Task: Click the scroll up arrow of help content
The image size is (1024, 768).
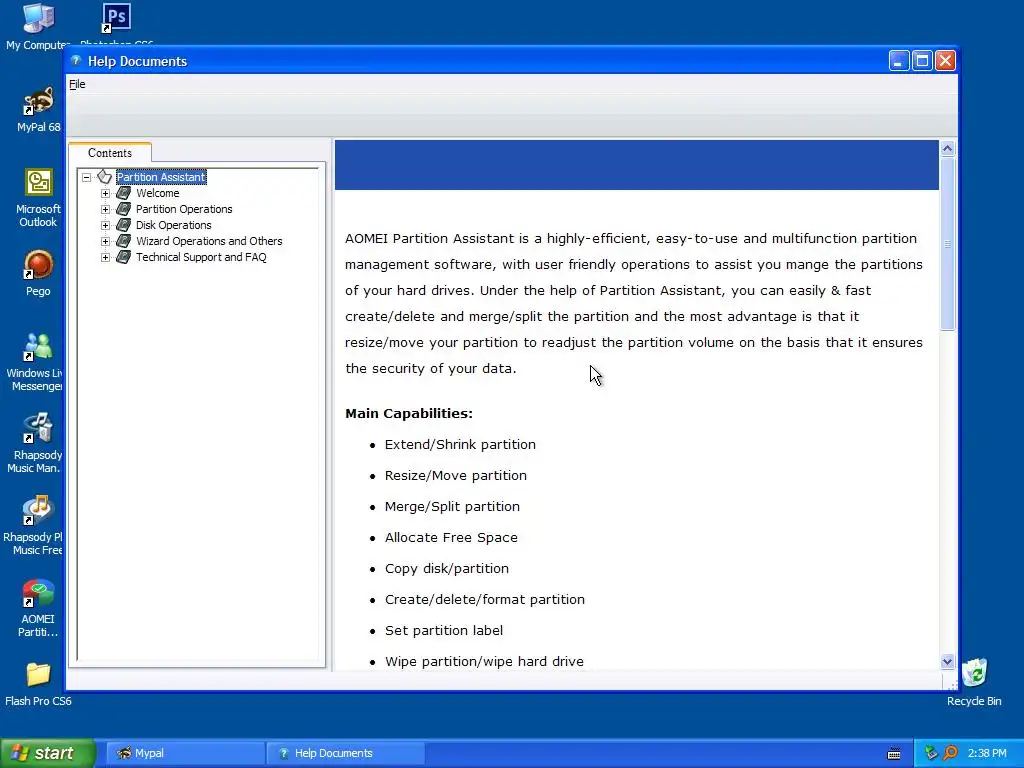Action: click(948, 148)
